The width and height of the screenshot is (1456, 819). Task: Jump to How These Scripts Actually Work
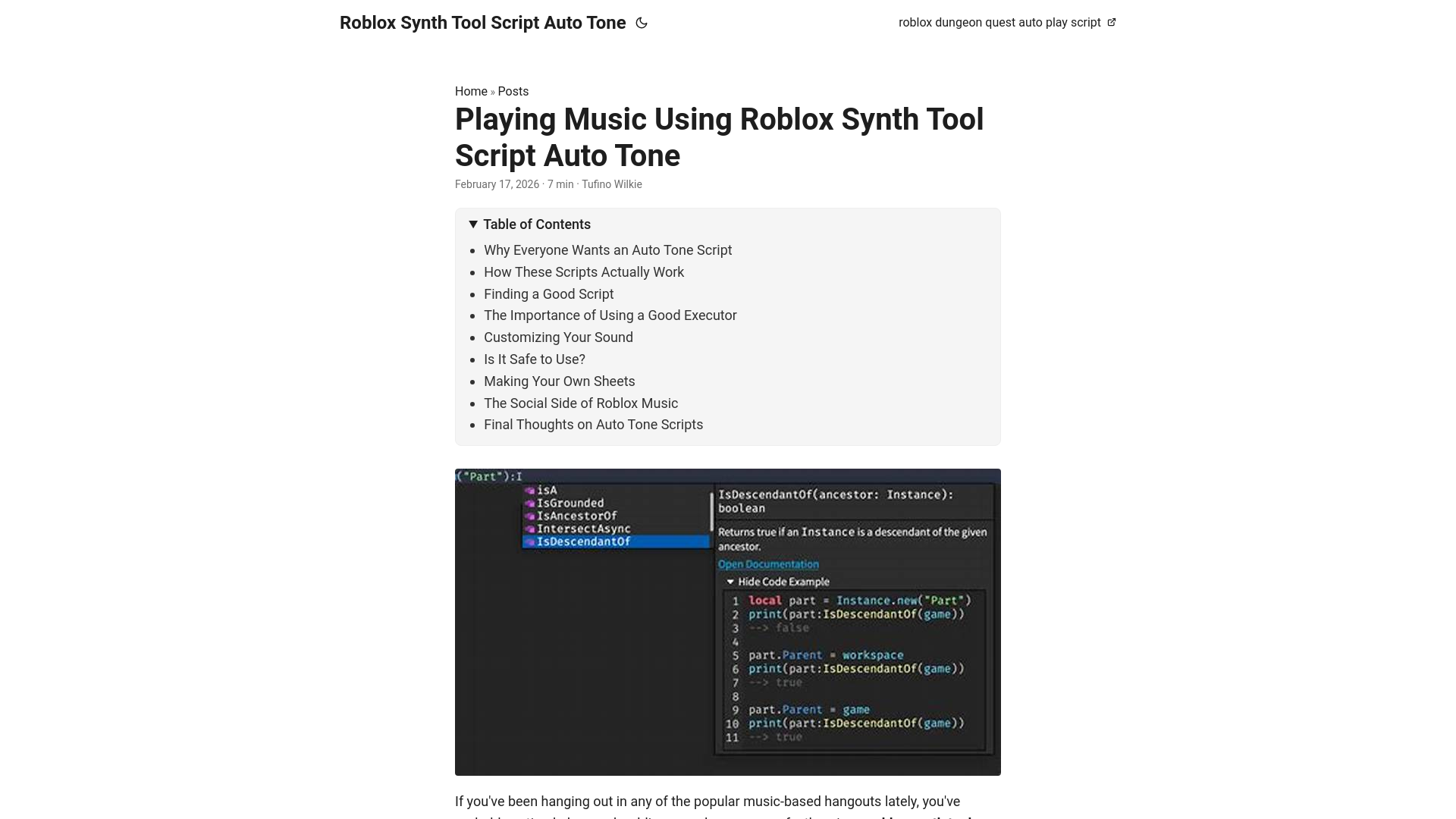[584, 272]
